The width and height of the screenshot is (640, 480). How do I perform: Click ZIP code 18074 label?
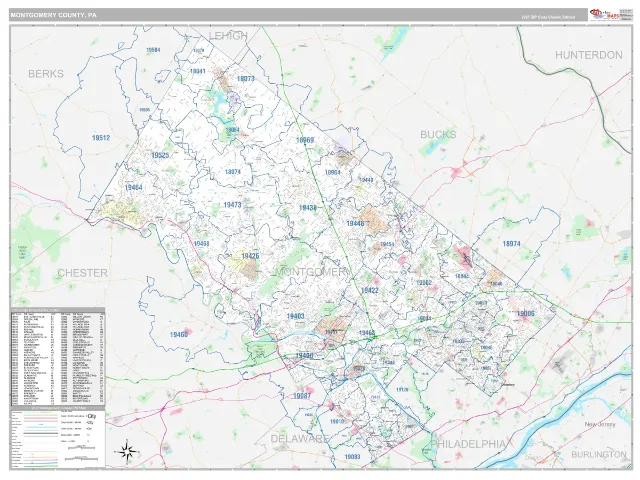coord(233,172)
